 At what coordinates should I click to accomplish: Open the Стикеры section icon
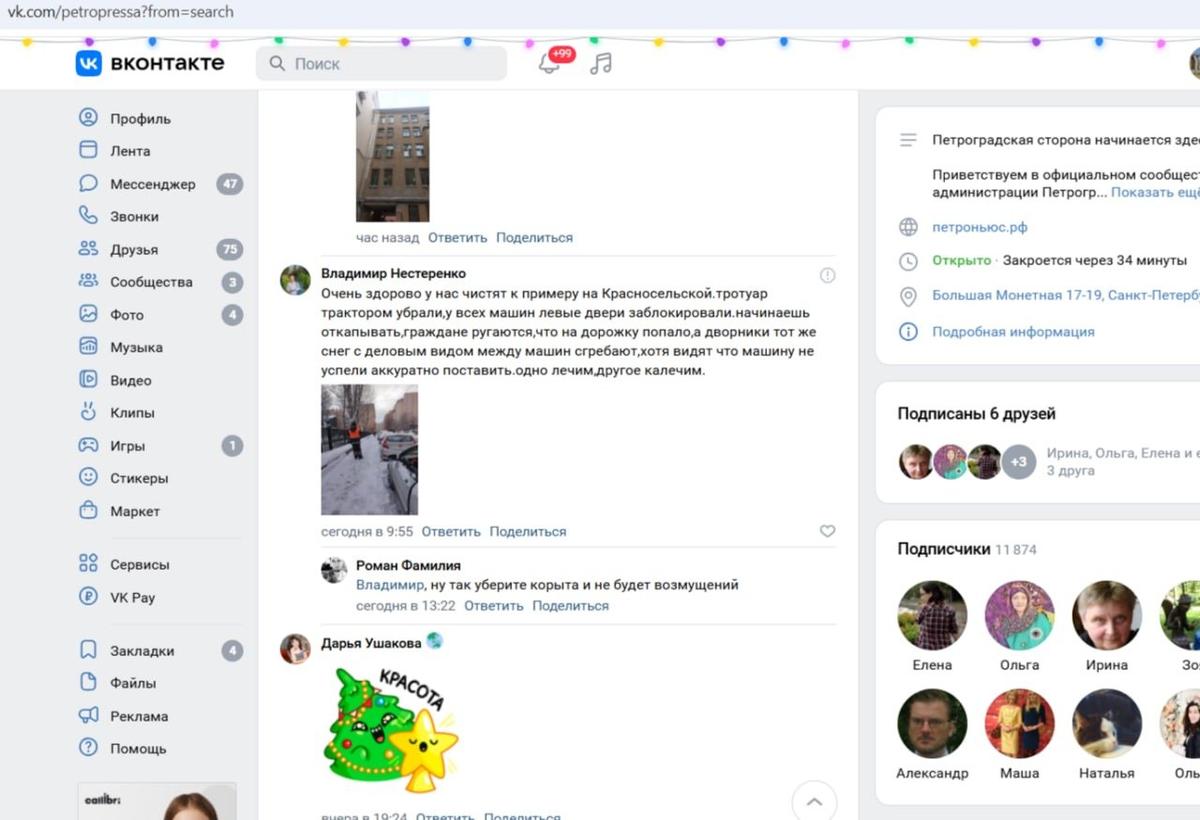[90, 478]
